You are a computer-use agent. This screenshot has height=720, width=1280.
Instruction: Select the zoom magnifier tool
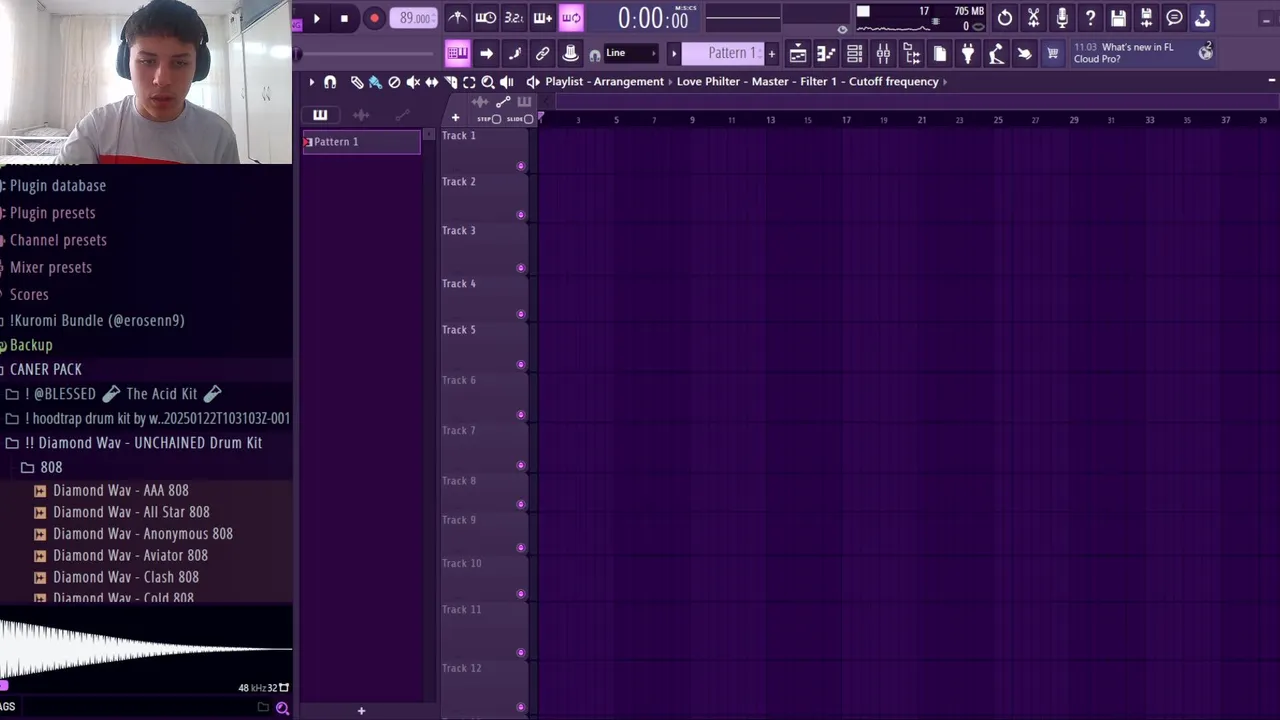point(488,82)
